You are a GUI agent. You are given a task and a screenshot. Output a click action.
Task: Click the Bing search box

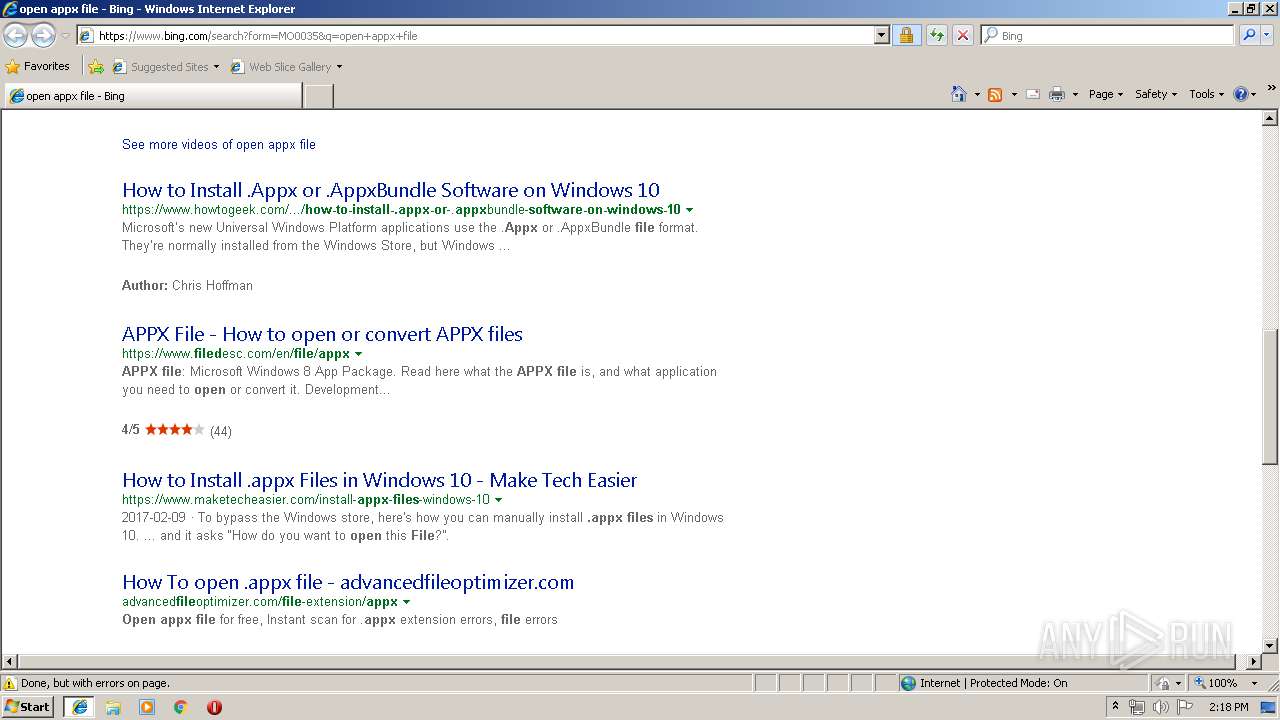coord(1107,35)
